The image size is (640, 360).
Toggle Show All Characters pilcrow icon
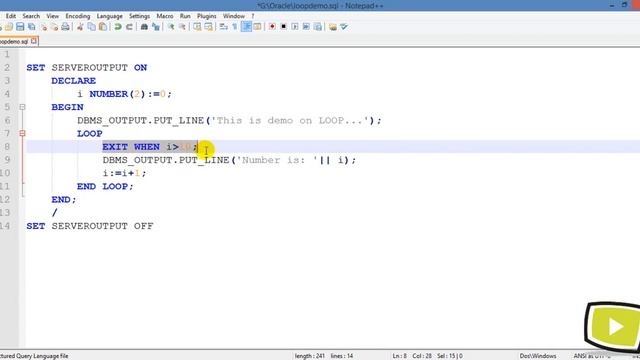click(x=235, y=27)
